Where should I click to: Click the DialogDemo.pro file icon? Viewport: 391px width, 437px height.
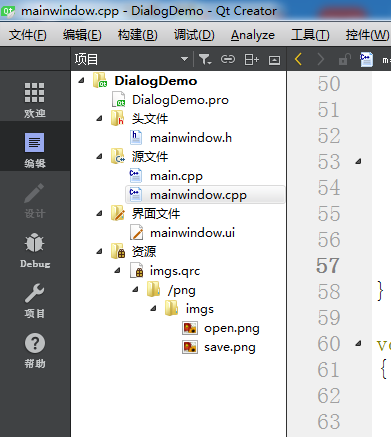[x=118, y=99]
